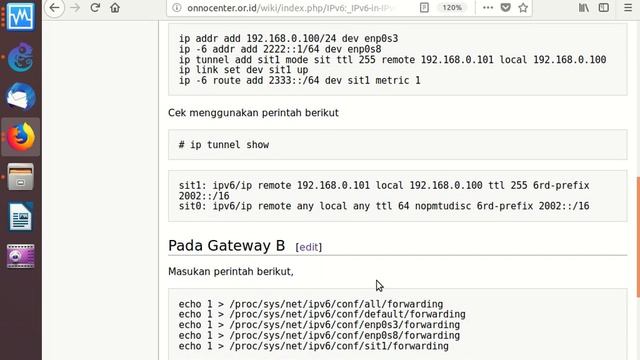Click the conf/enp0s8/forwarding echo line

[x=319, y=336]
